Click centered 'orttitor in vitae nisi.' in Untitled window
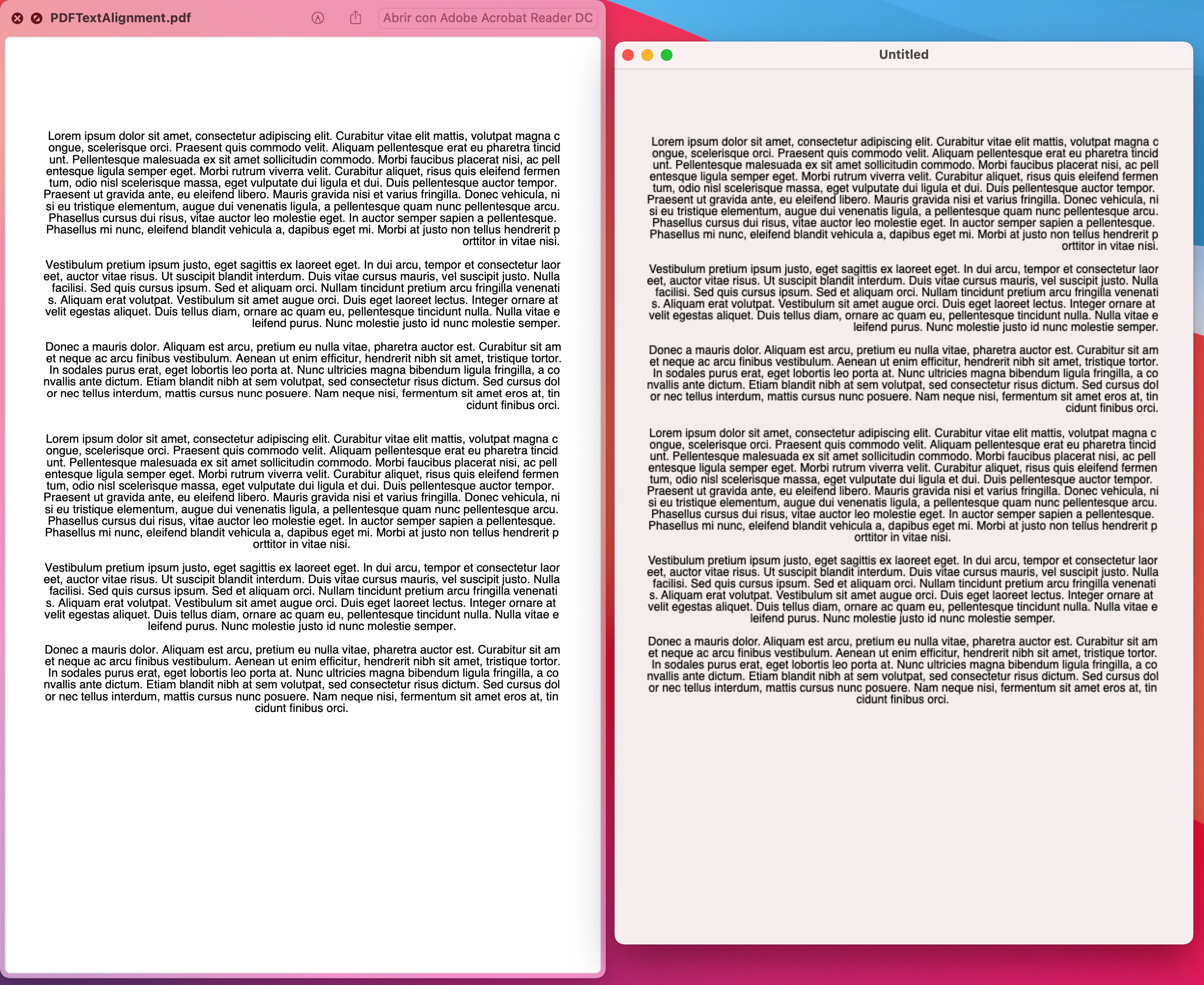The image size is (1204, 985). 902,537
